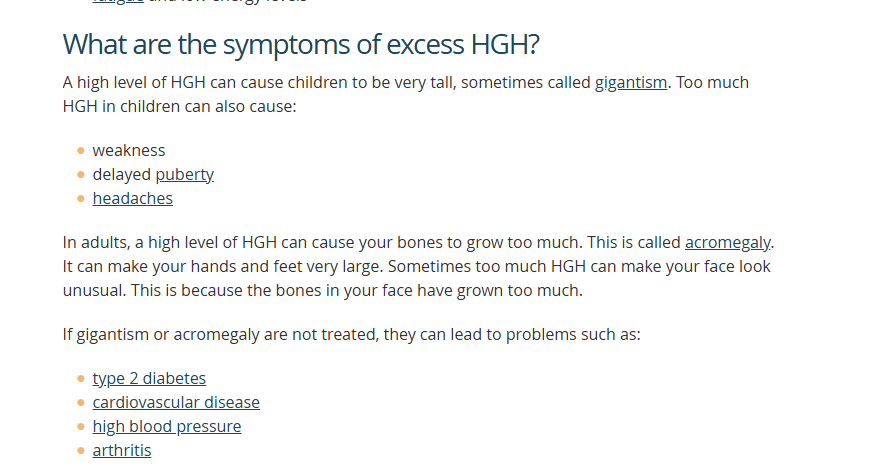Image resolution: width=895 pixels, height=469 pixels.
Task: Click the orange bullet beside headaches
Action: coord(80,199)
